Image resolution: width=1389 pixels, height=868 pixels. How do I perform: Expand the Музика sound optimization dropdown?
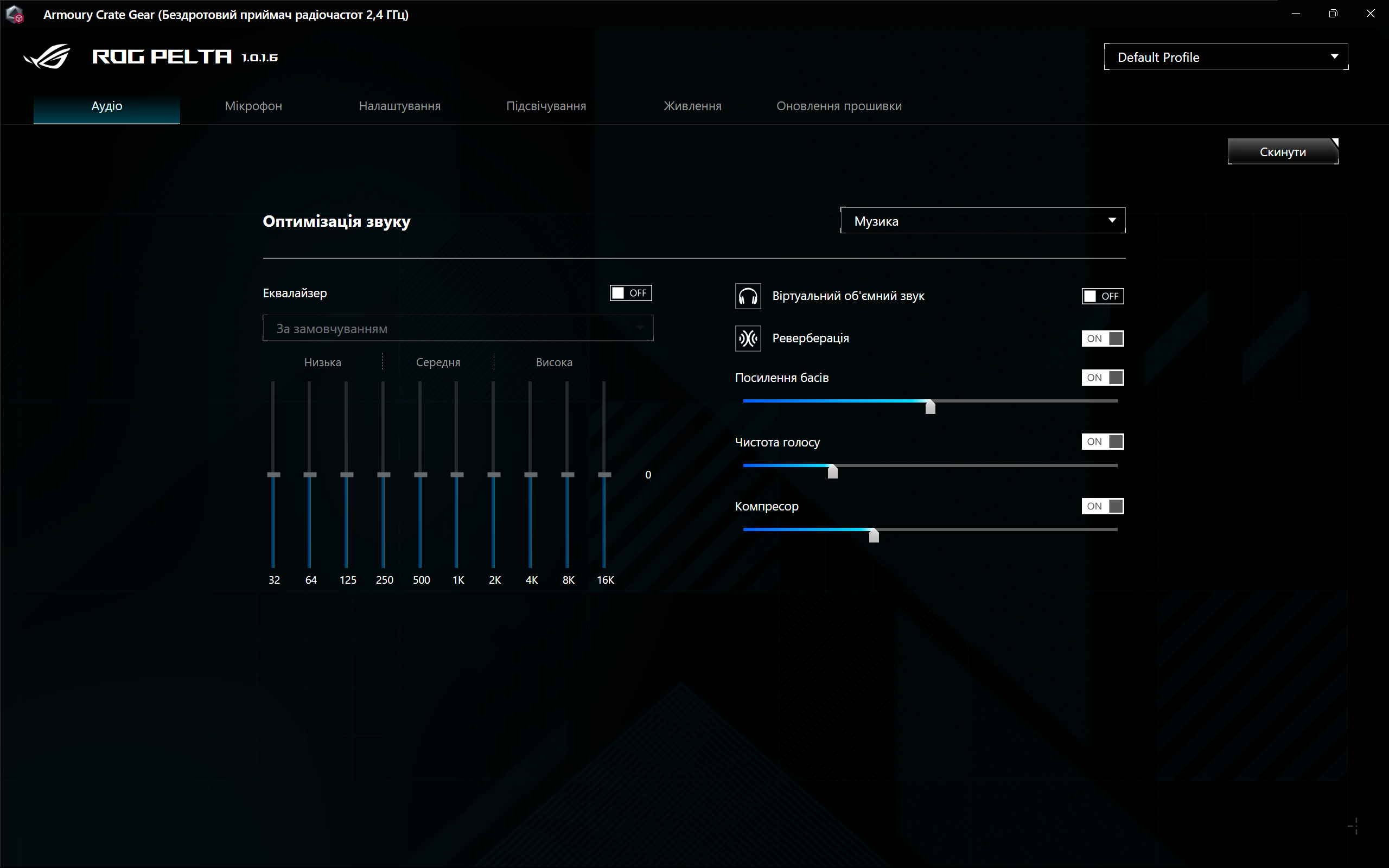(983, 220)
